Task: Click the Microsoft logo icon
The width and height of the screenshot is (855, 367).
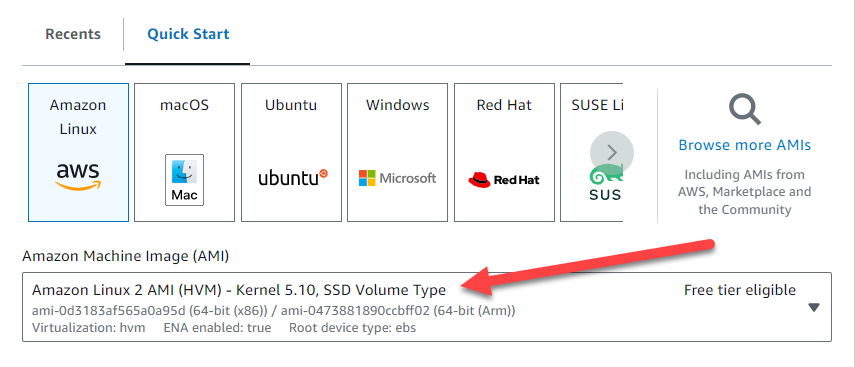Action: pyautogui.click(x=398, y=178)
